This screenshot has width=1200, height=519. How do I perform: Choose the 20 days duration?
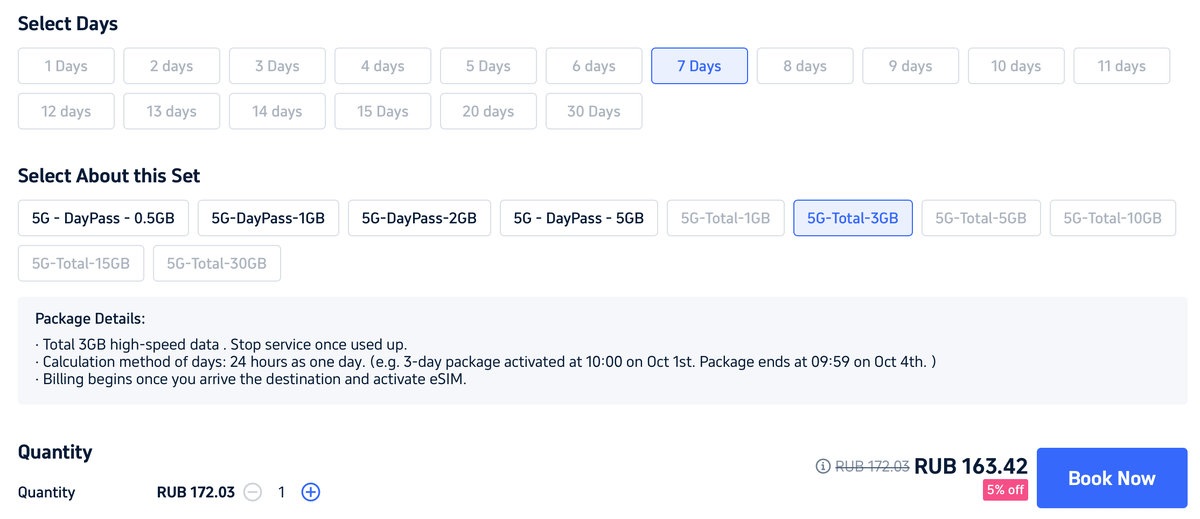click(488, 112)
